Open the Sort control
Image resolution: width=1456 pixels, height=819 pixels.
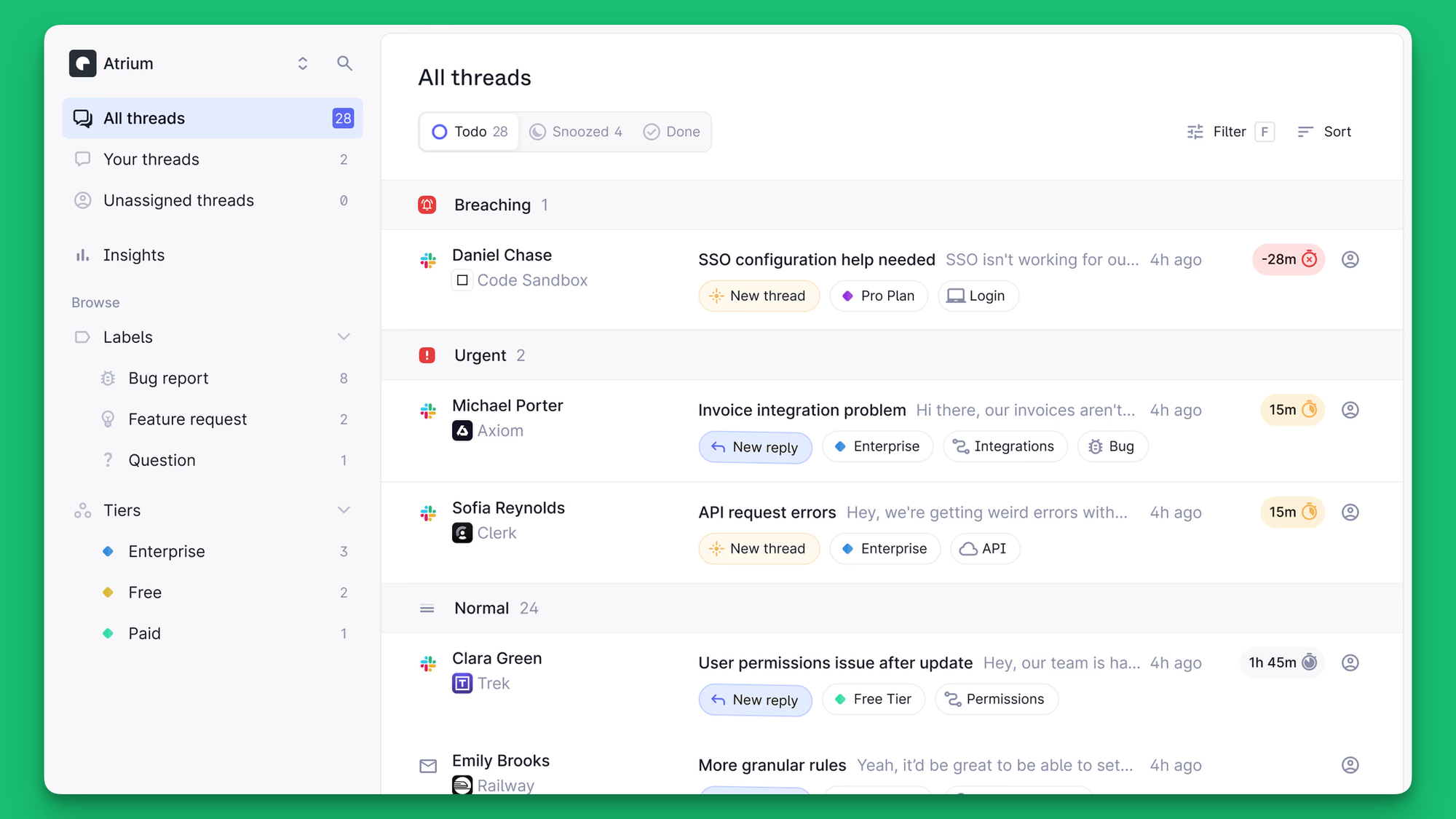[1325, 132]
